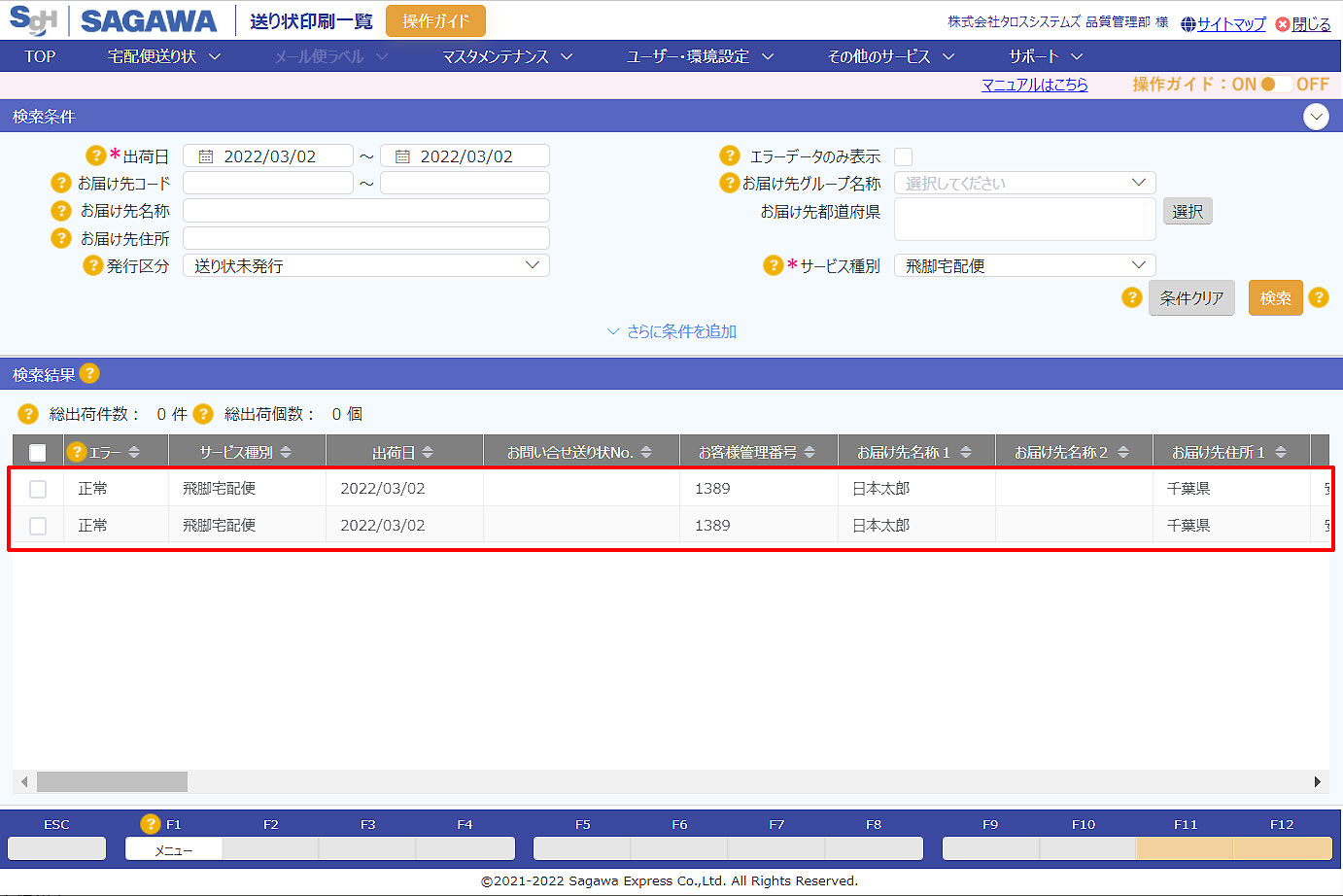This screenshot has width=1343, height=896.
Task: Enable the エラーデータのみ表示 checkbox
Action: [x=904, y=156]
